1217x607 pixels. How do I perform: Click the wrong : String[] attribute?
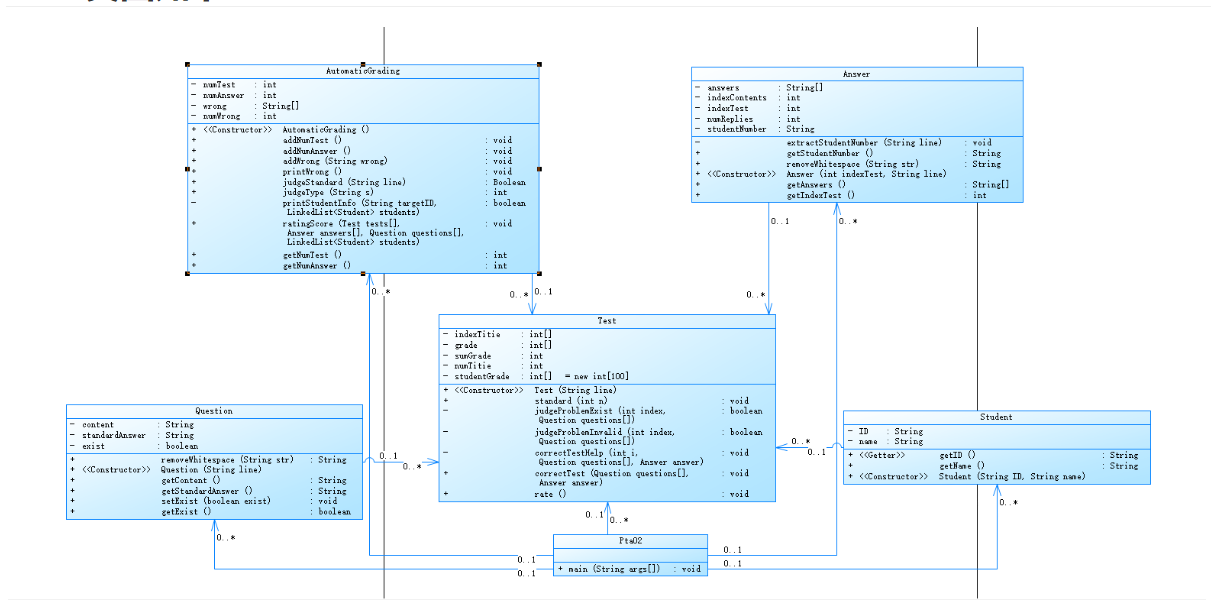tap(245, 106)
